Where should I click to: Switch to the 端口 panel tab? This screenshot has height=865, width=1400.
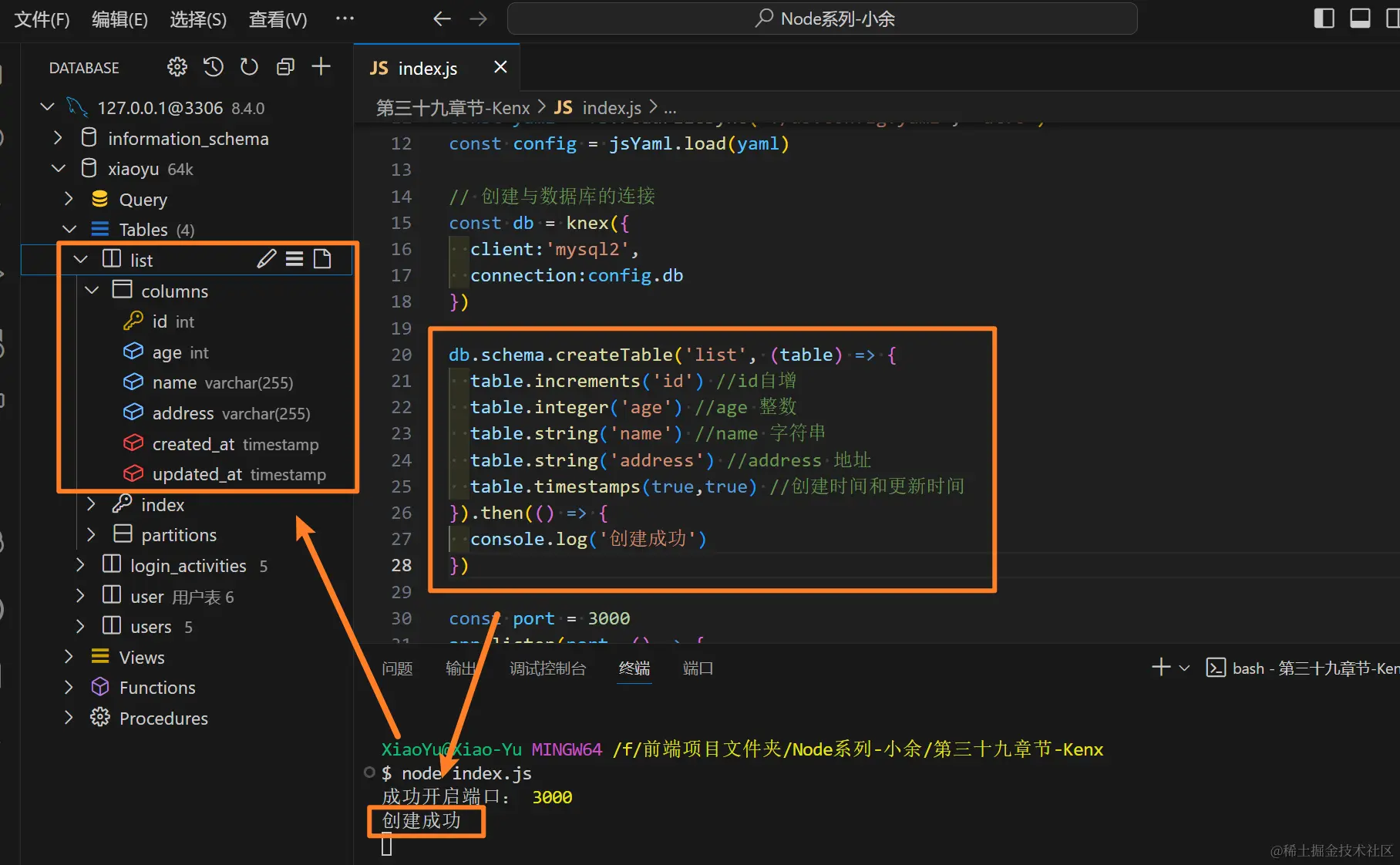(x=698, y=668)
